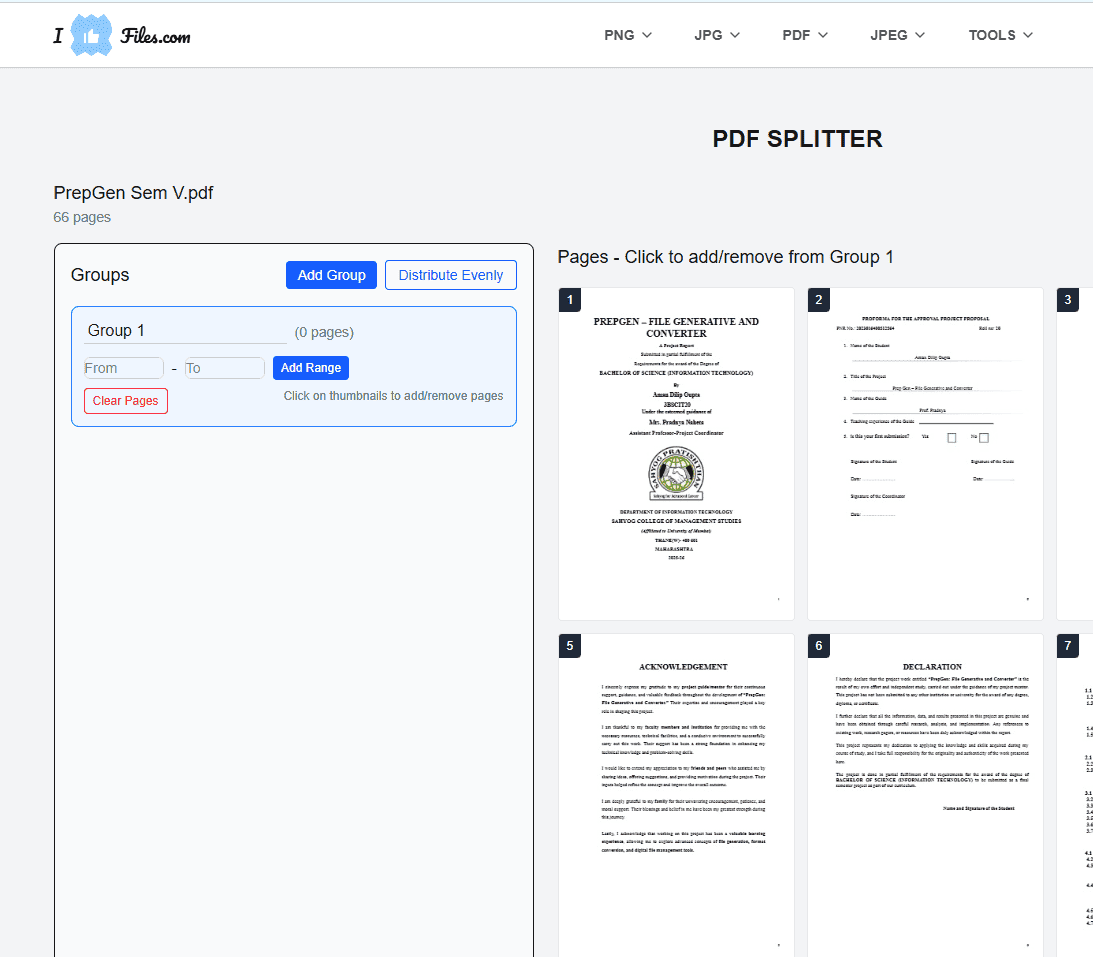Expand the JPG menu
Screen dimensions: 1093x957
click(x=716, y=35)
